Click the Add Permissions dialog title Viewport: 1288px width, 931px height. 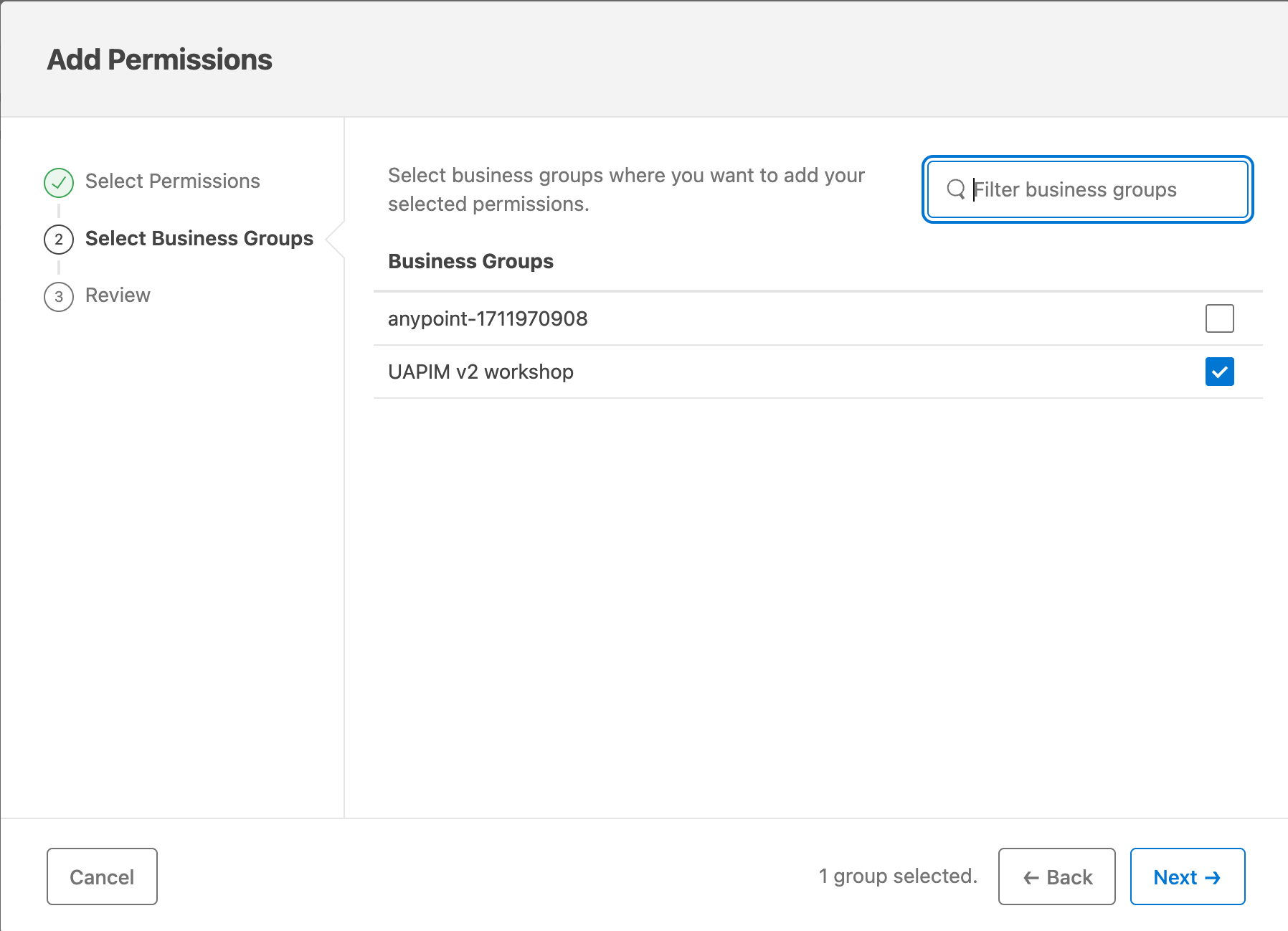click(160, 60)
